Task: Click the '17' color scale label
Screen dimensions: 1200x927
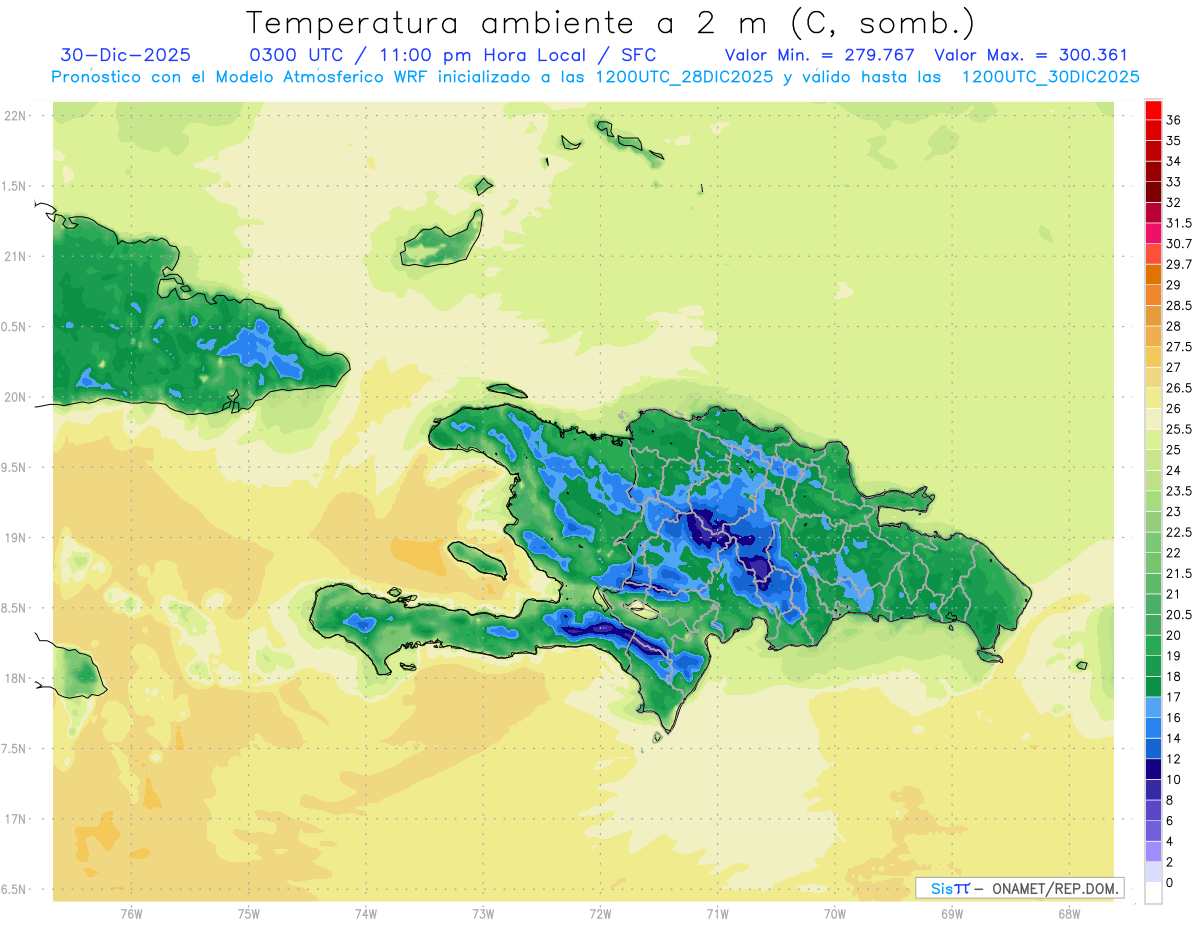Action: click(x=1174, y=698)
